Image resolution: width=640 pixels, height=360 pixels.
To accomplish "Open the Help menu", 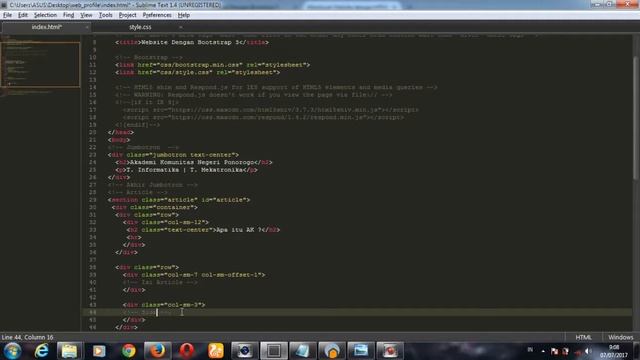I will [184, 15].
